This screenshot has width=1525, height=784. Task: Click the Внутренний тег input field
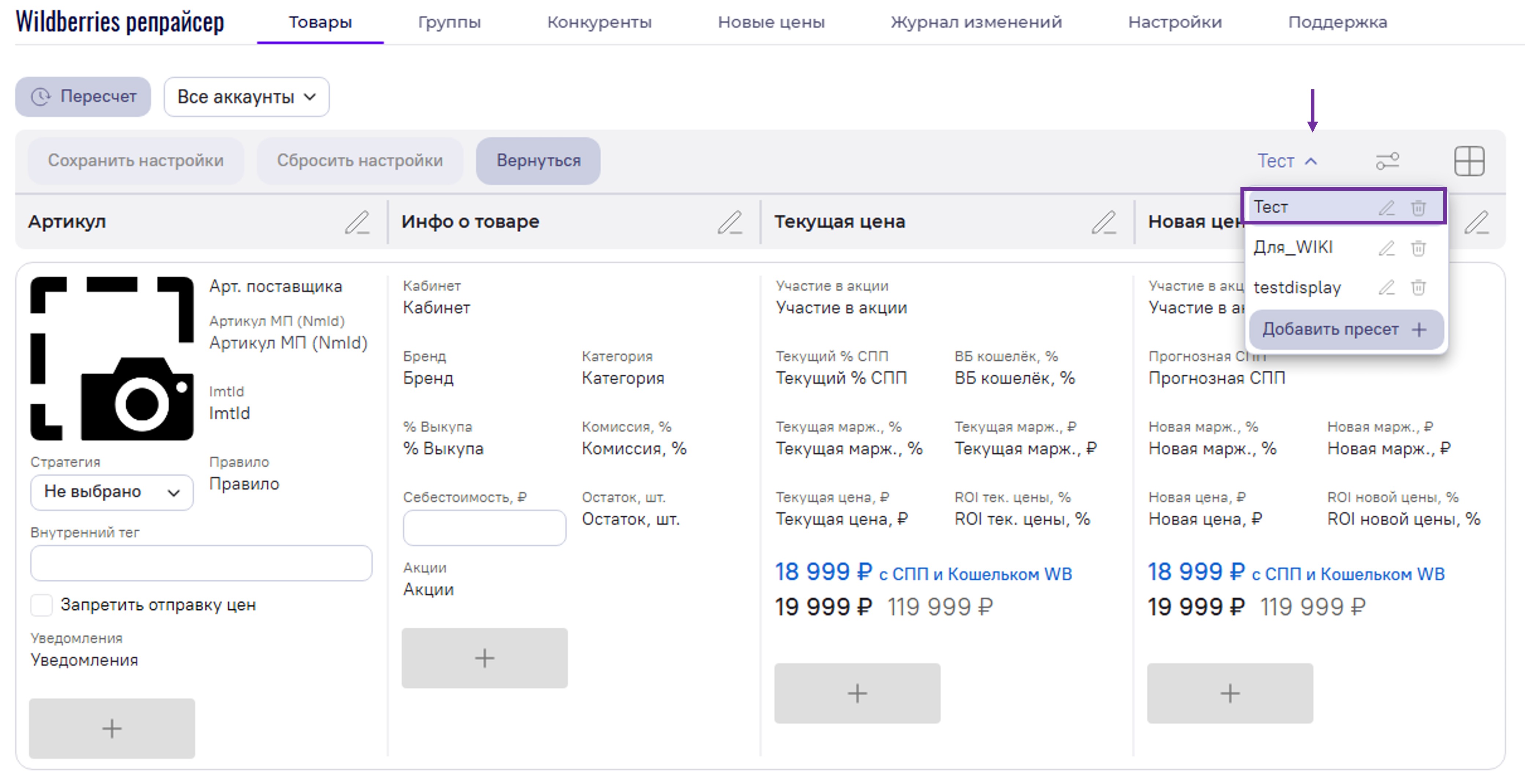click(201, 563)
